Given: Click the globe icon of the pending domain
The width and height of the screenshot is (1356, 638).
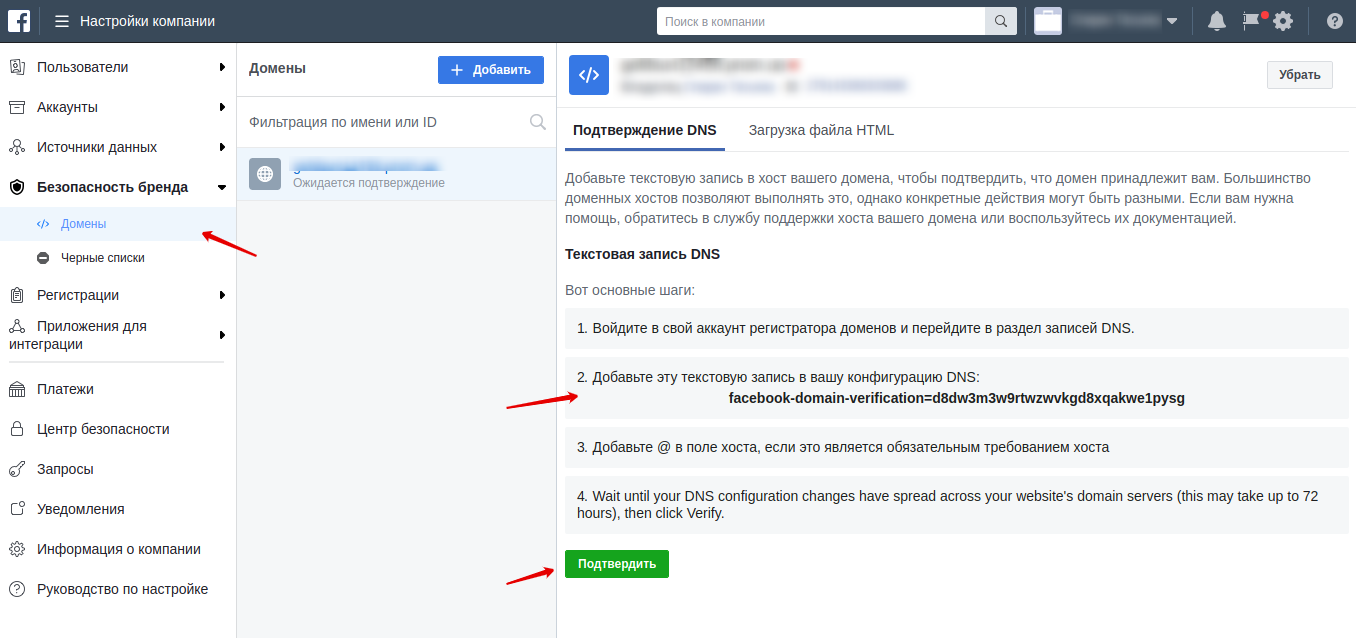Looking at the screenshot, I should click(x=265, y=173).
